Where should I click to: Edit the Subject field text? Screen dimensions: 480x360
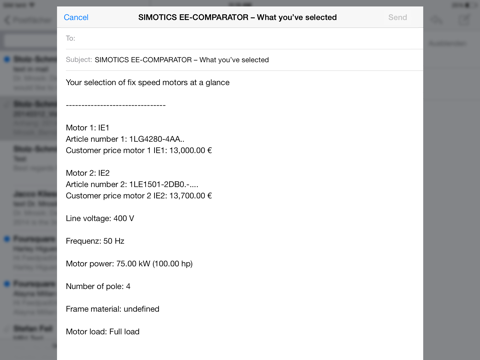182,60
